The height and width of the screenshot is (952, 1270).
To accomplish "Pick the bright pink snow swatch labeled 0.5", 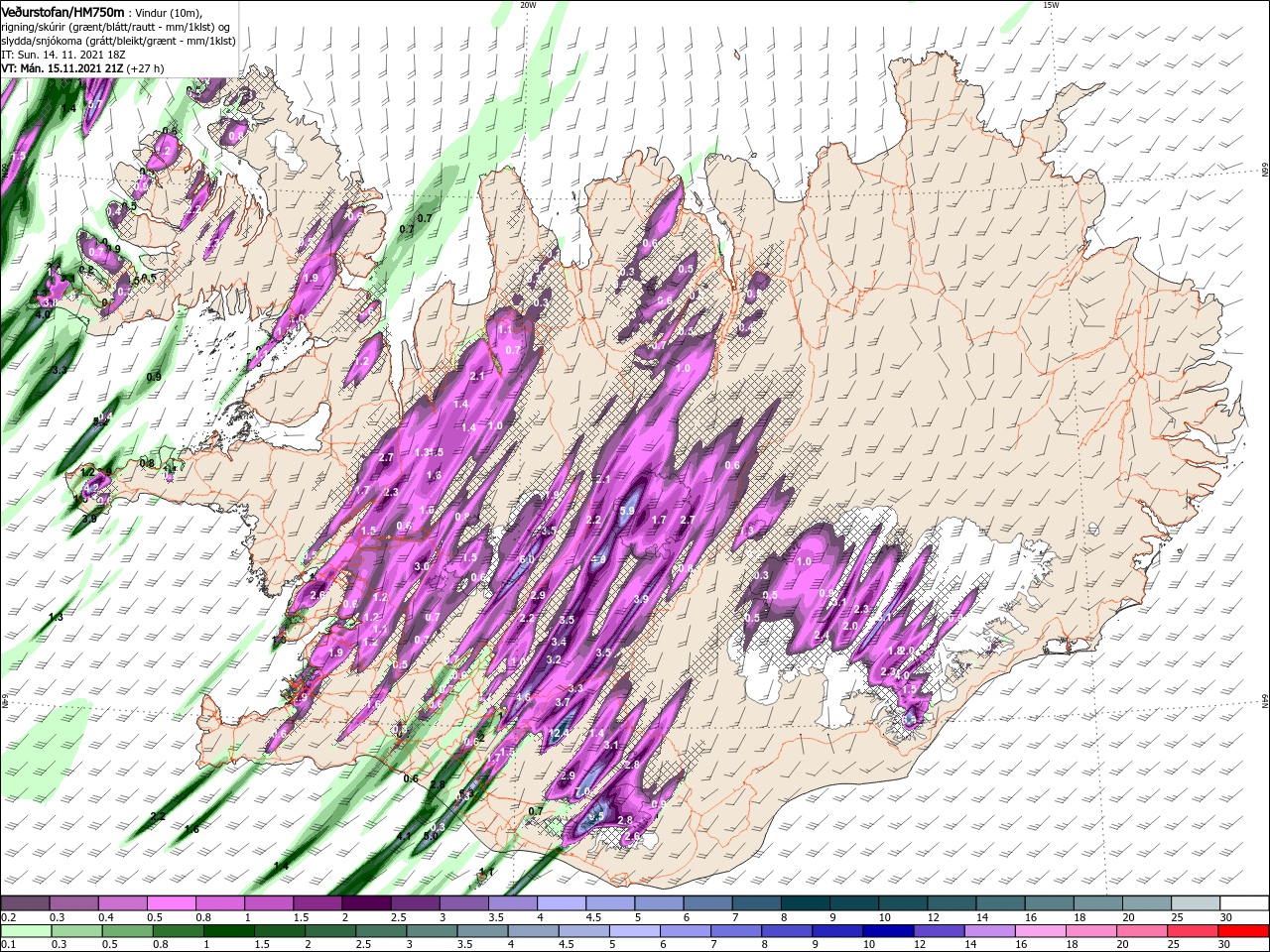I will [171, 904].
